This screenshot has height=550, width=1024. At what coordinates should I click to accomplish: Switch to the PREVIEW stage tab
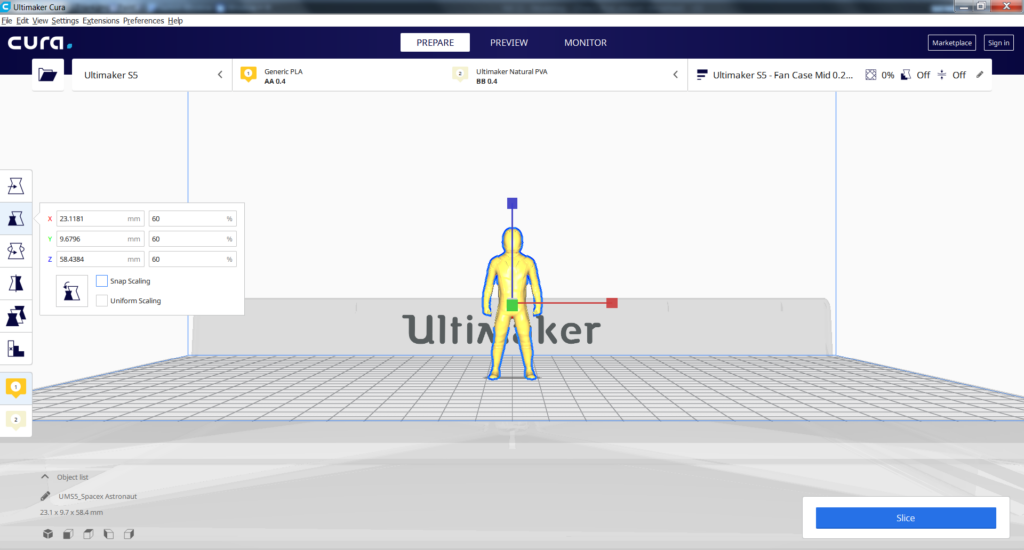508,43
